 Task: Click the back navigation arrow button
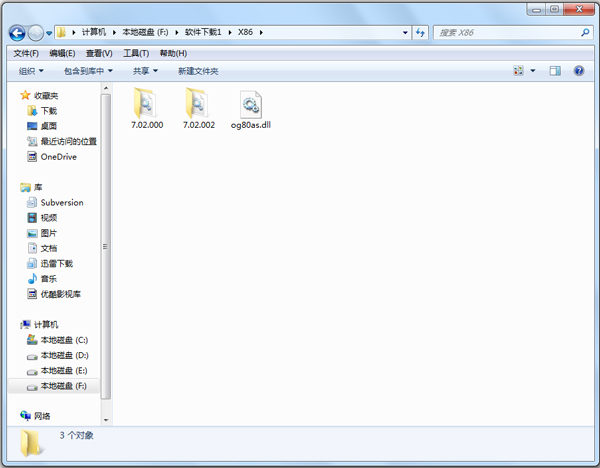click(18, 33)
